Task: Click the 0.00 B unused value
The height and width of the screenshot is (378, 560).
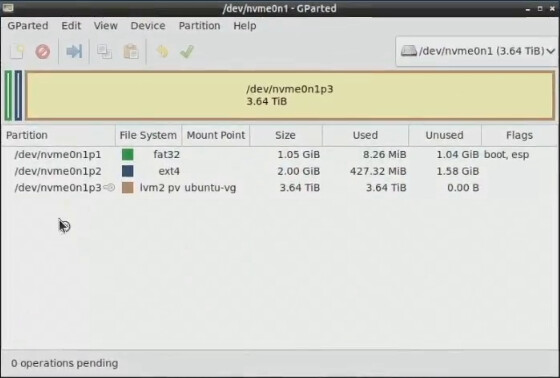Action: [x=463, y=187]
